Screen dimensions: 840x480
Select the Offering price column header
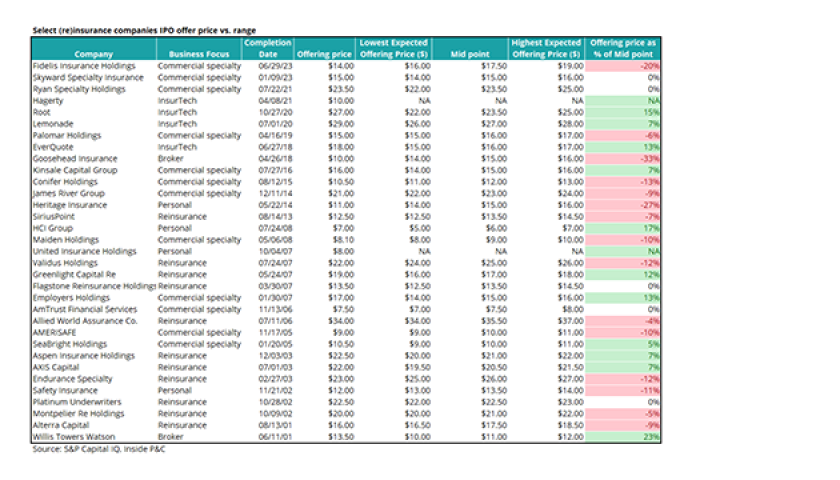tap(324, 54)
